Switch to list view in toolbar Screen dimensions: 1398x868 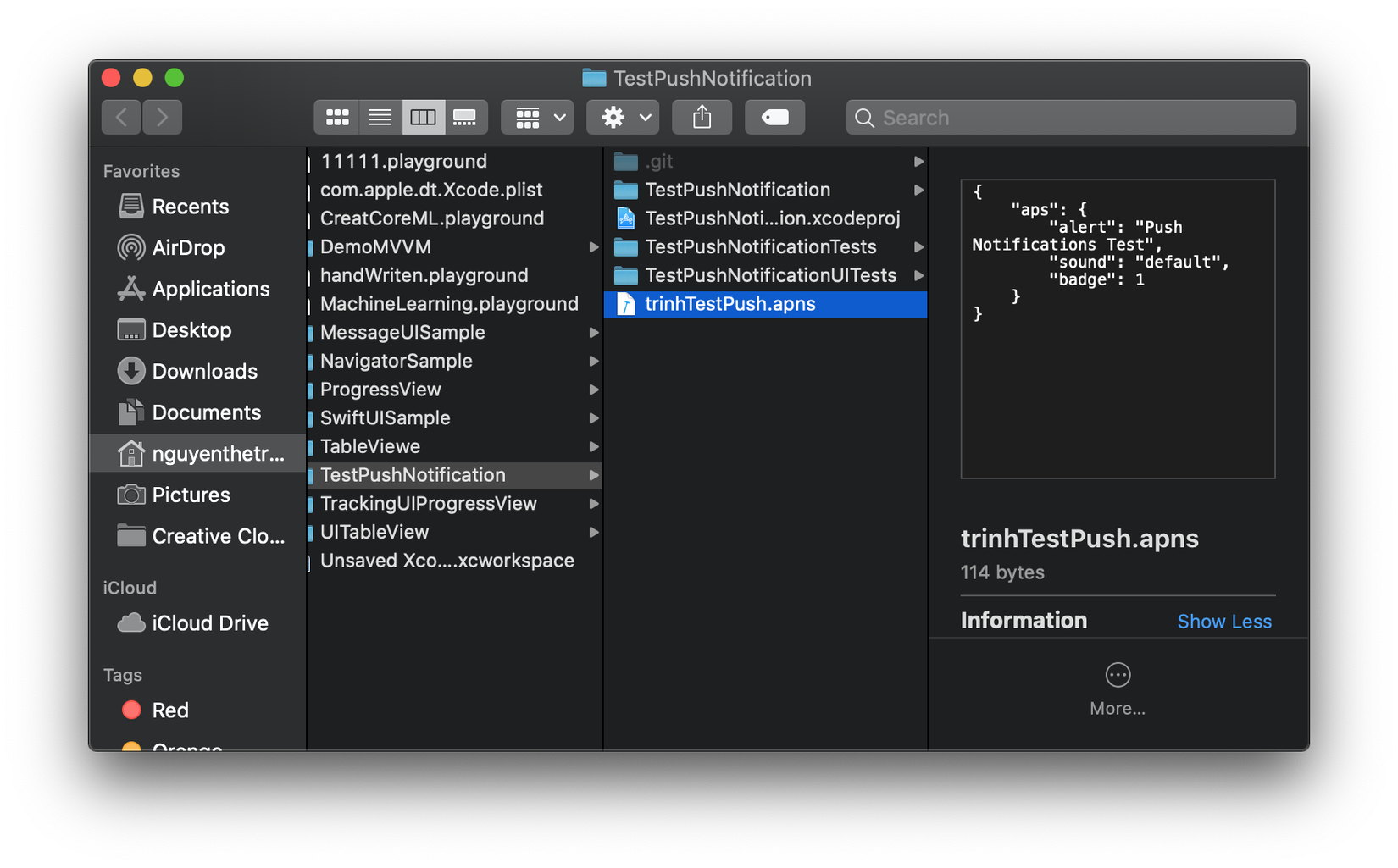click(x=380, y=118)
